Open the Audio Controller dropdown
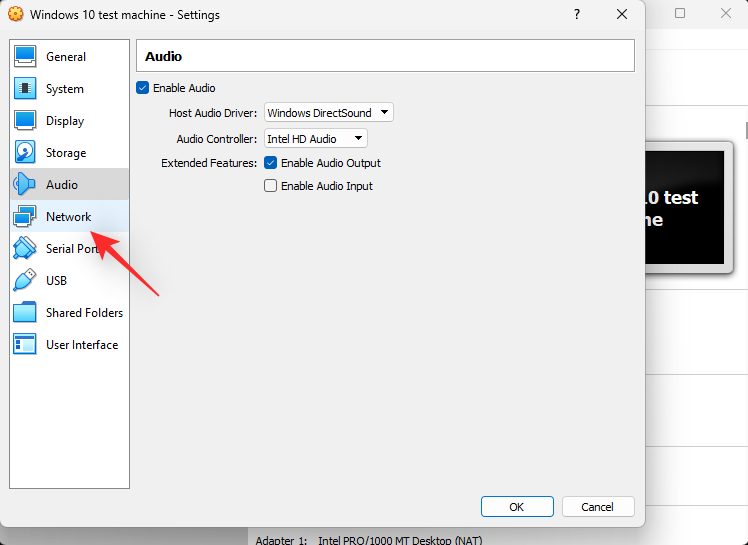This screenshot has width=748, height=545. point(316,139)
